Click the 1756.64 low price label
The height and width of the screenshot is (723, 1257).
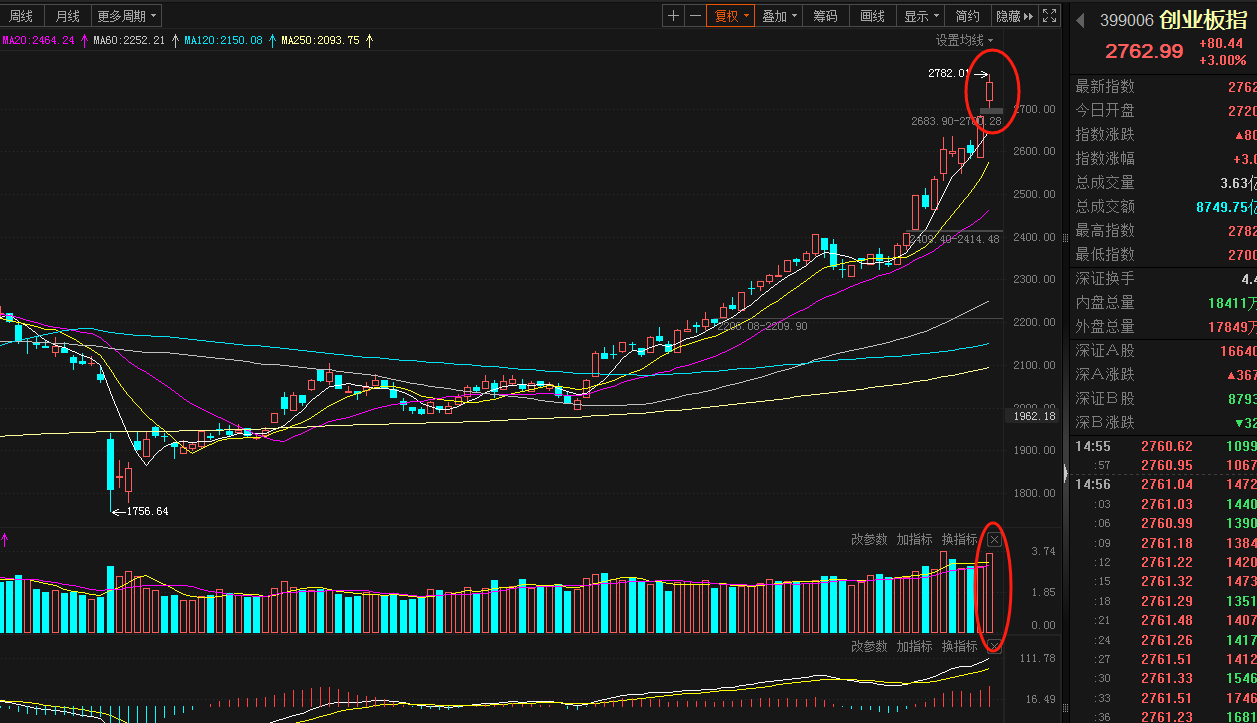147,511
